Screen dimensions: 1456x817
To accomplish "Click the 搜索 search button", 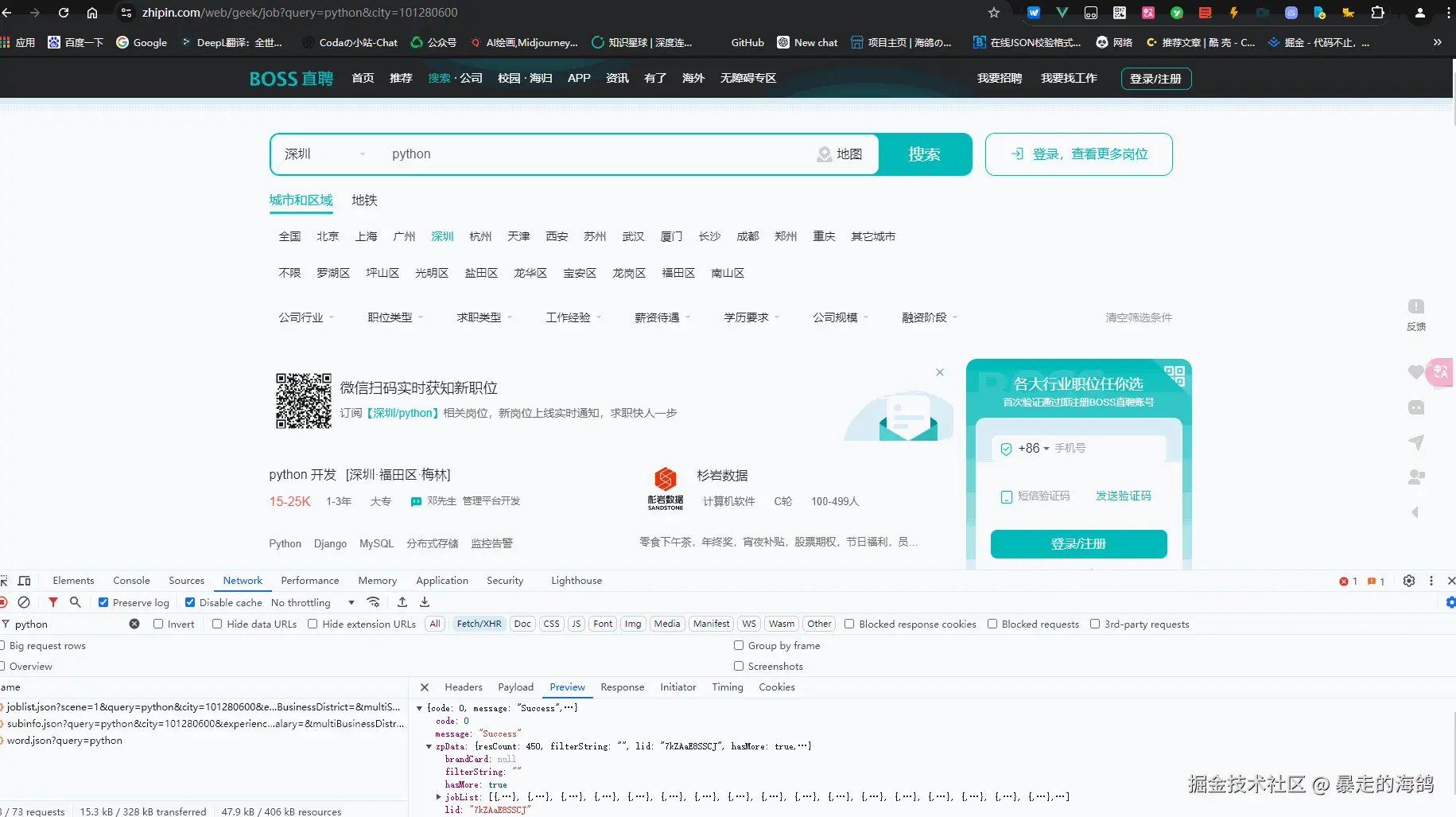I will 924,154.
